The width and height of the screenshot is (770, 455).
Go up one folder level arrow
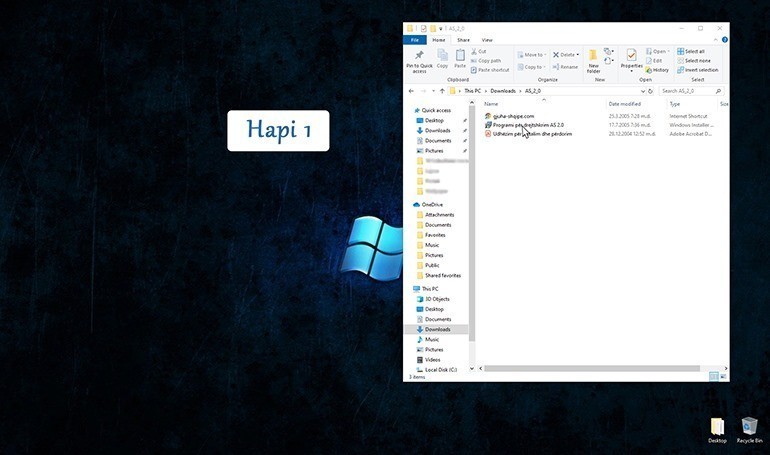[442, 91]
